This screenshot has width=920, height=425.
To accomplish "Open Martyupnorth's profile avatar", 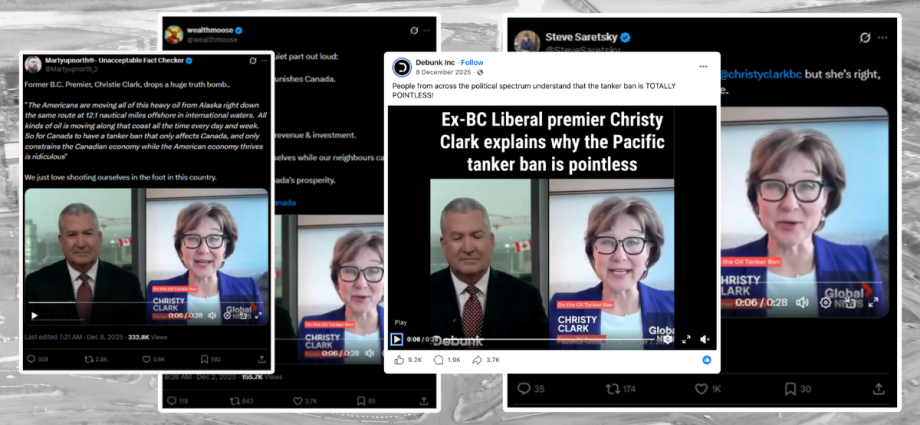I will [33, 64].
